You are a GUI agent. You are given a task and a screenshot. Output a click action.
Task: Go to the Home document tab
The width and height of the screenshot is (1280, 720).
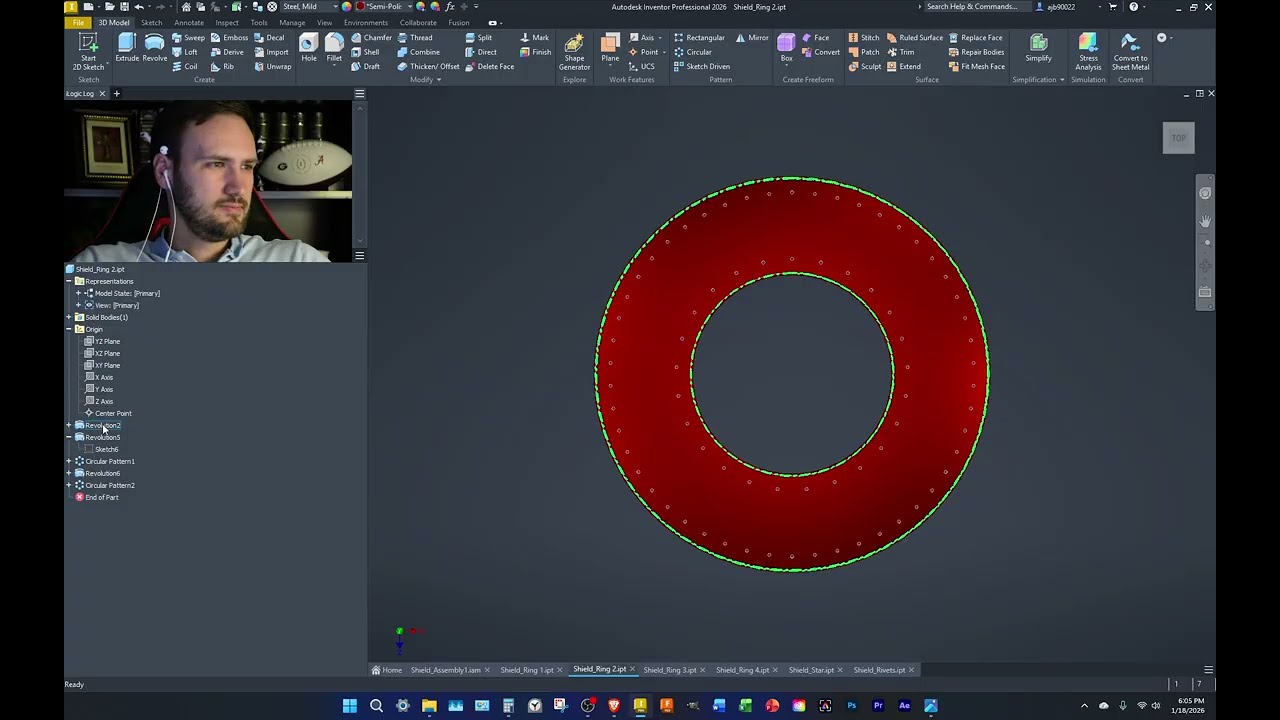point(387,670)
